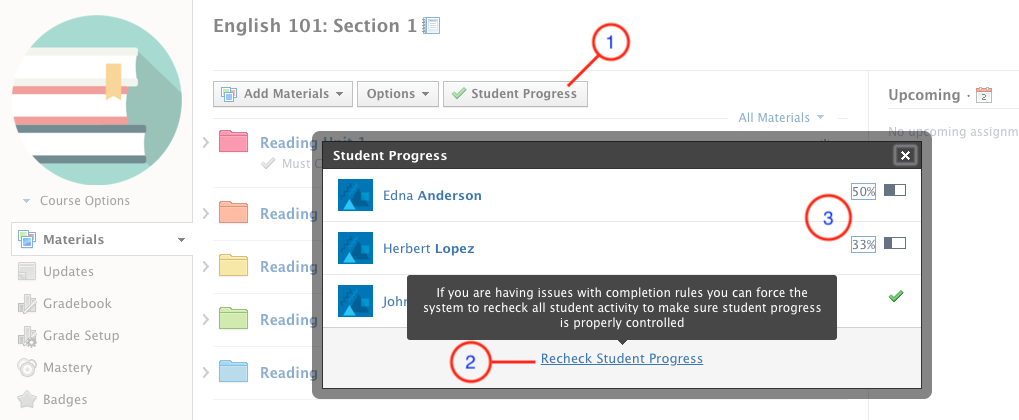Click the Recheck Student Progress link
Viewport: 1019px width, 420px height.
[x=621, y=358]
